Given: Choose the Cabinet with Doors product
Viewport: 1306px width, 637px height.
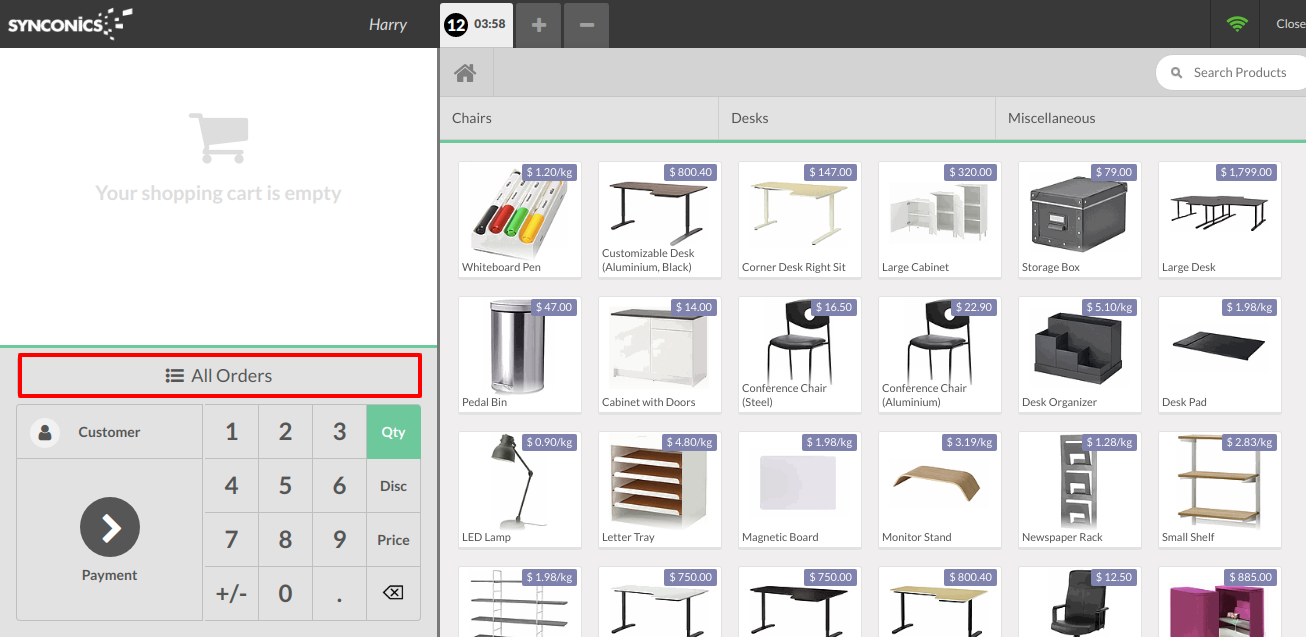Looking at the screenshot, I should tap(660, 355).
